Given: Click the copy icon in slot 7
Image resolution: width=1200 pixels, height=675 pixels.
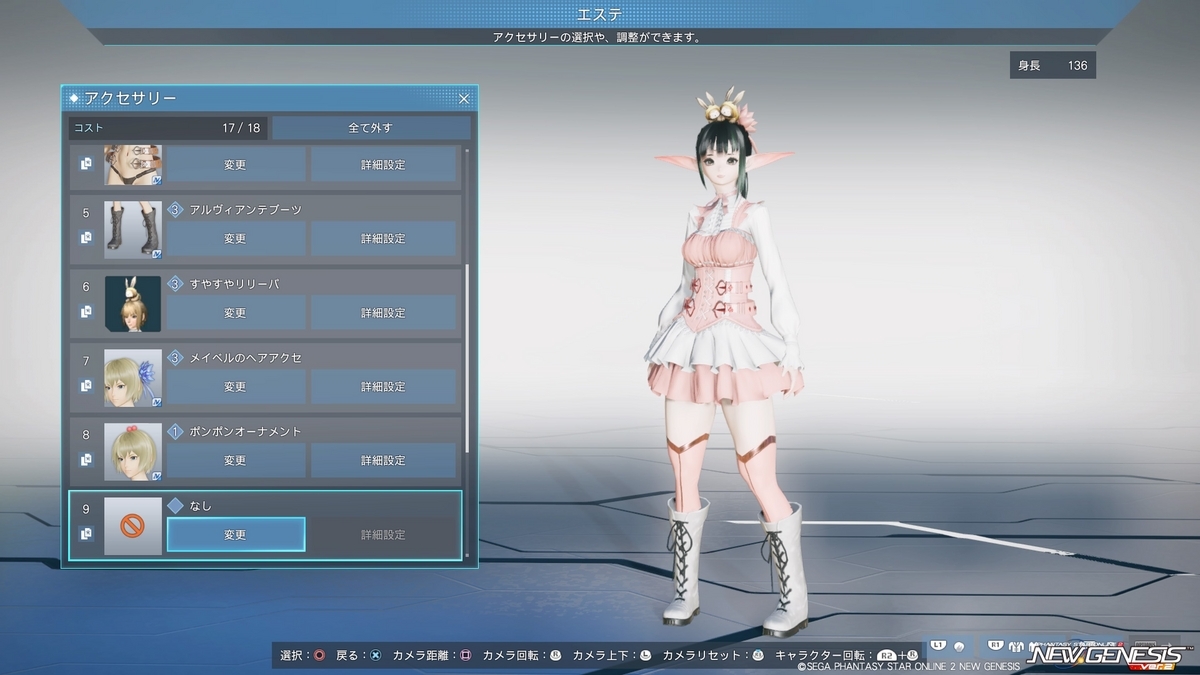Looking at the screenshot, I should pyautogui.click(x=86, y=386).
